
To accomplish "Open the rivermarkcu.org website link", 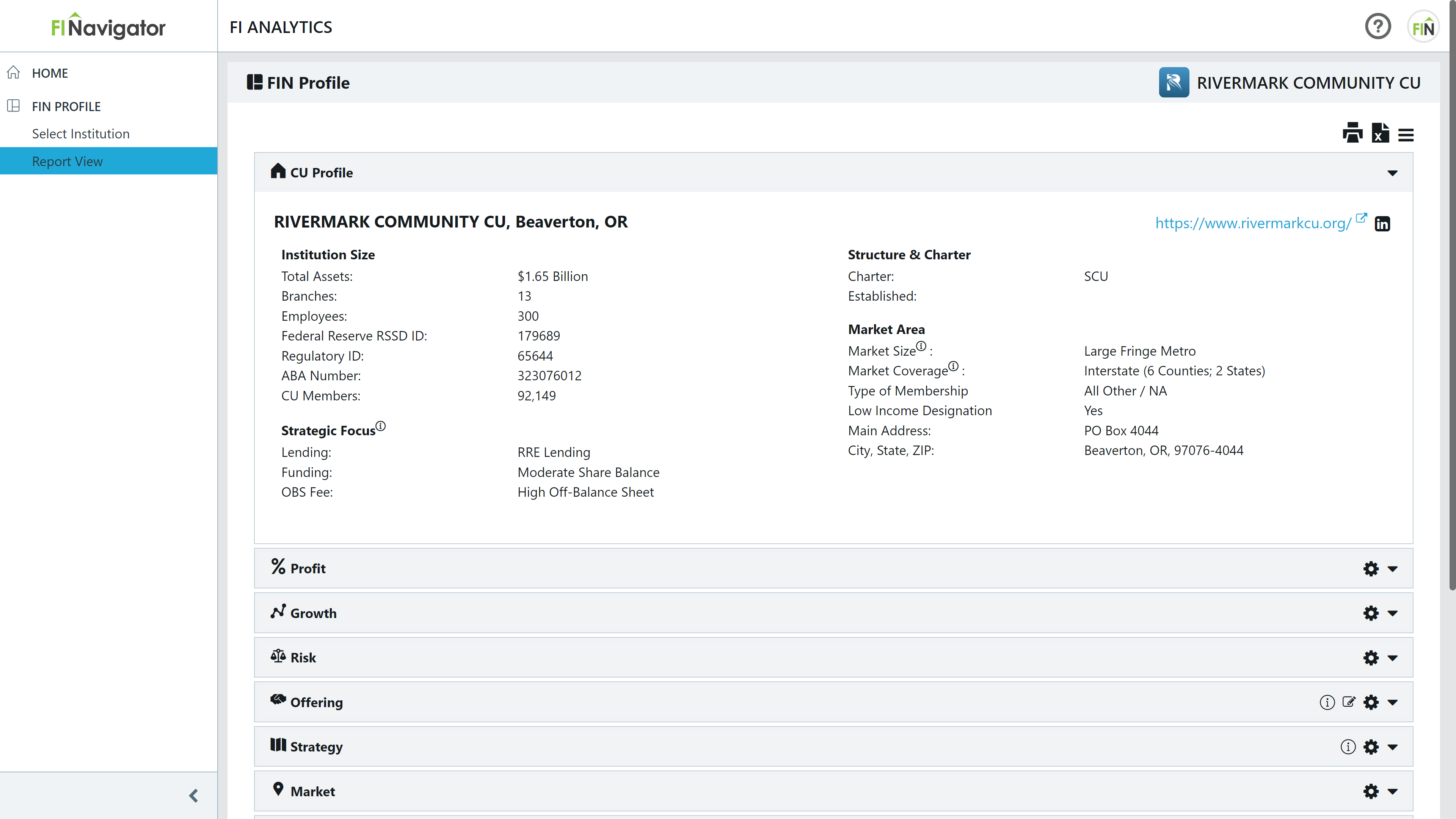I will pos(1252,223).
